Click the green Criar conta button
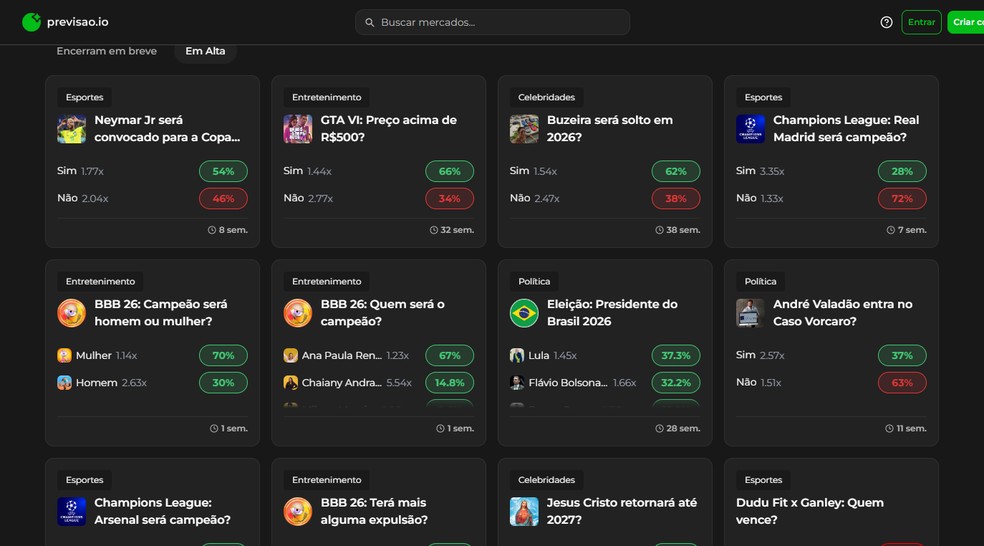 pos(966,22)
